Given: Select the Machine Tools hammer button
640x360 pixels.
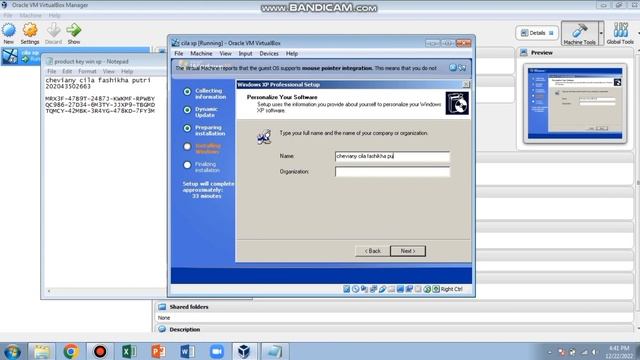Looking at the screenshot, I should click(x=580, y=33).
